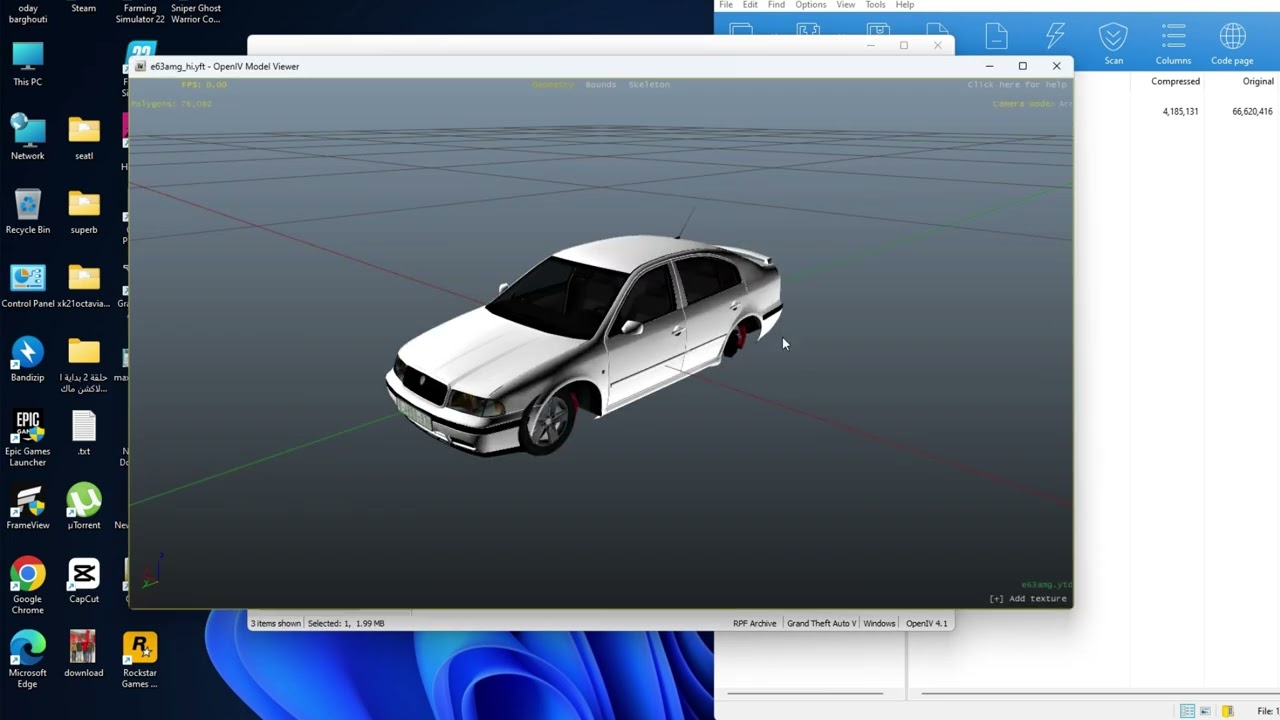Viewport: 1280px width, 720px height.
Task: Open the Help menu in Bandizip
Action: click(x=905, y=5)
